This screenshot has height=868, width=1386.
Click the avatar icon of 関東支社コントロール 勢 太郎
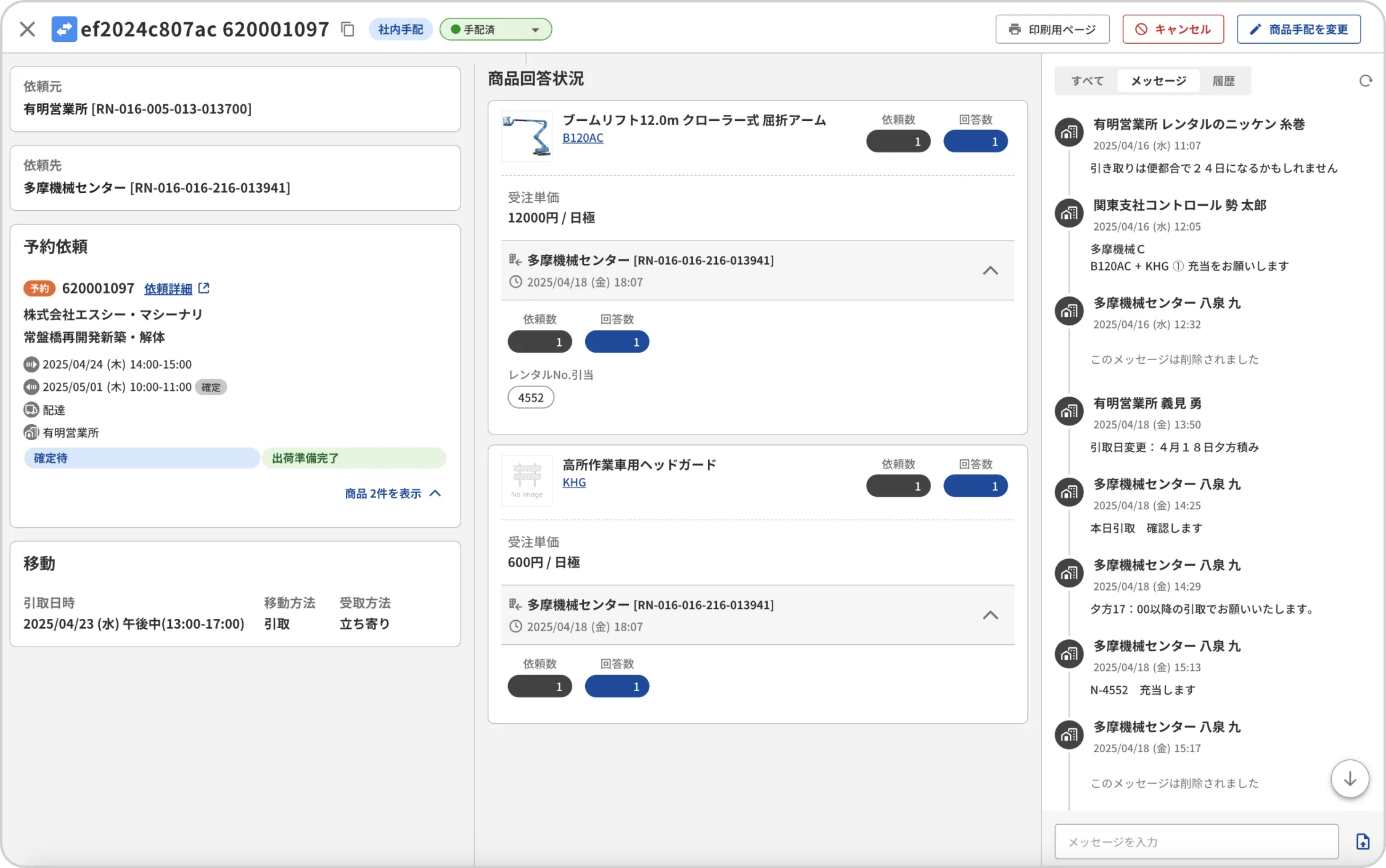tap(1068, 213)
